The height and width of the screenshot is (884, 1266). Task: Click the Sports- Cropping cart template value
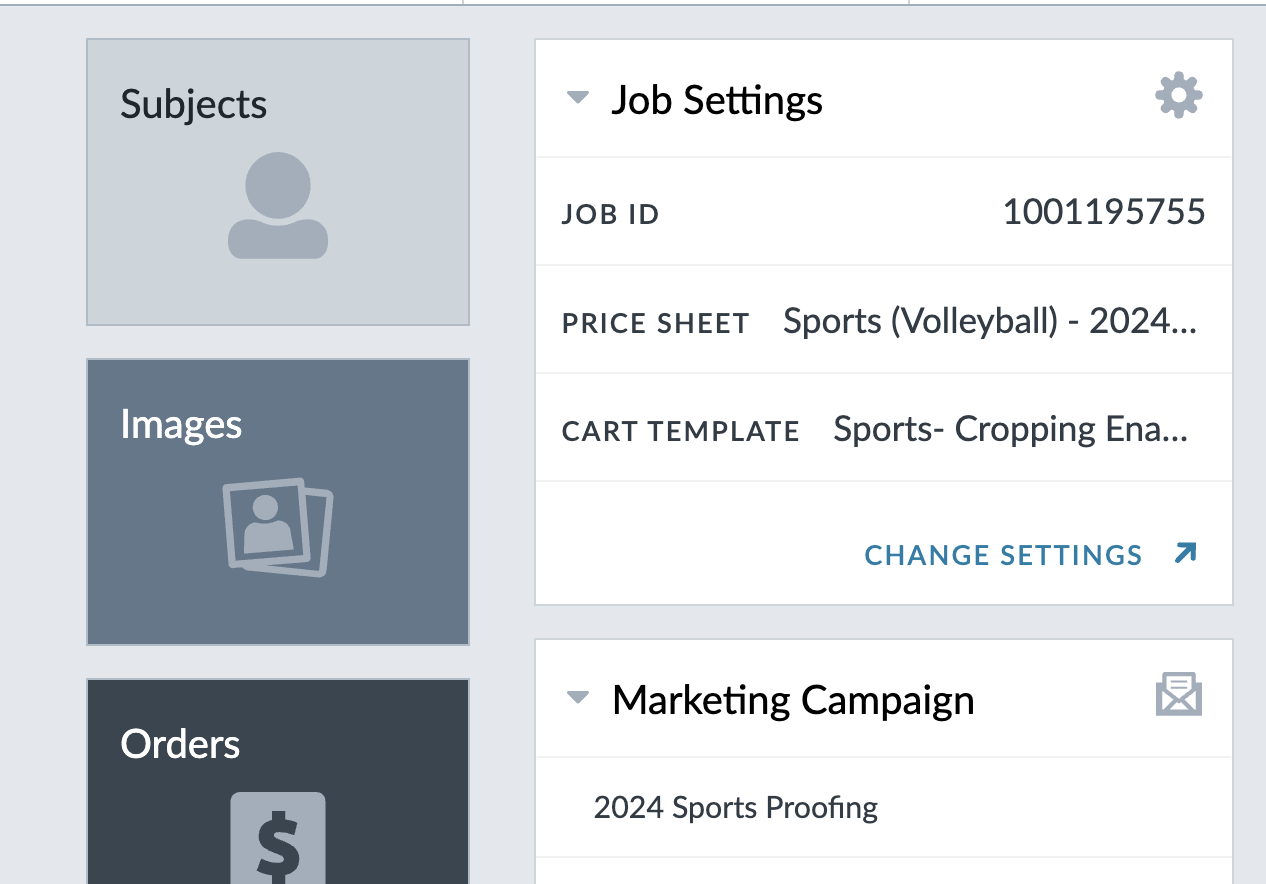click(x=1010, y=429)
